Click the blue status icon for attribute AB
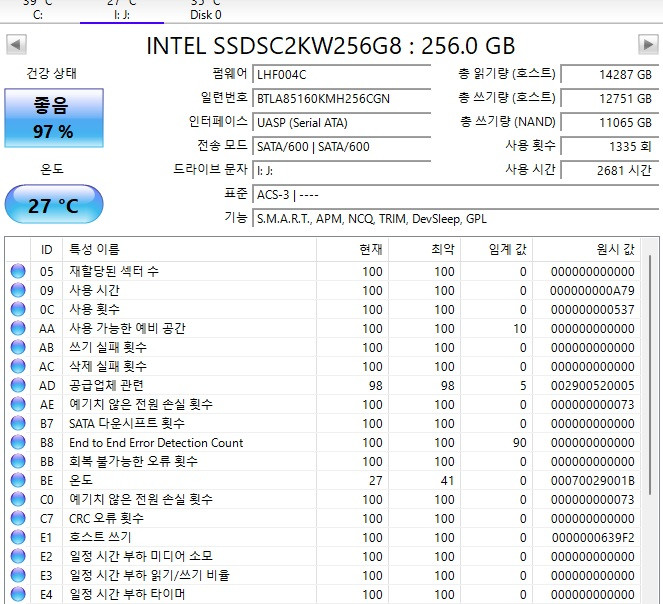The width and height of the screenshot is (663, 604). [18, 347]
